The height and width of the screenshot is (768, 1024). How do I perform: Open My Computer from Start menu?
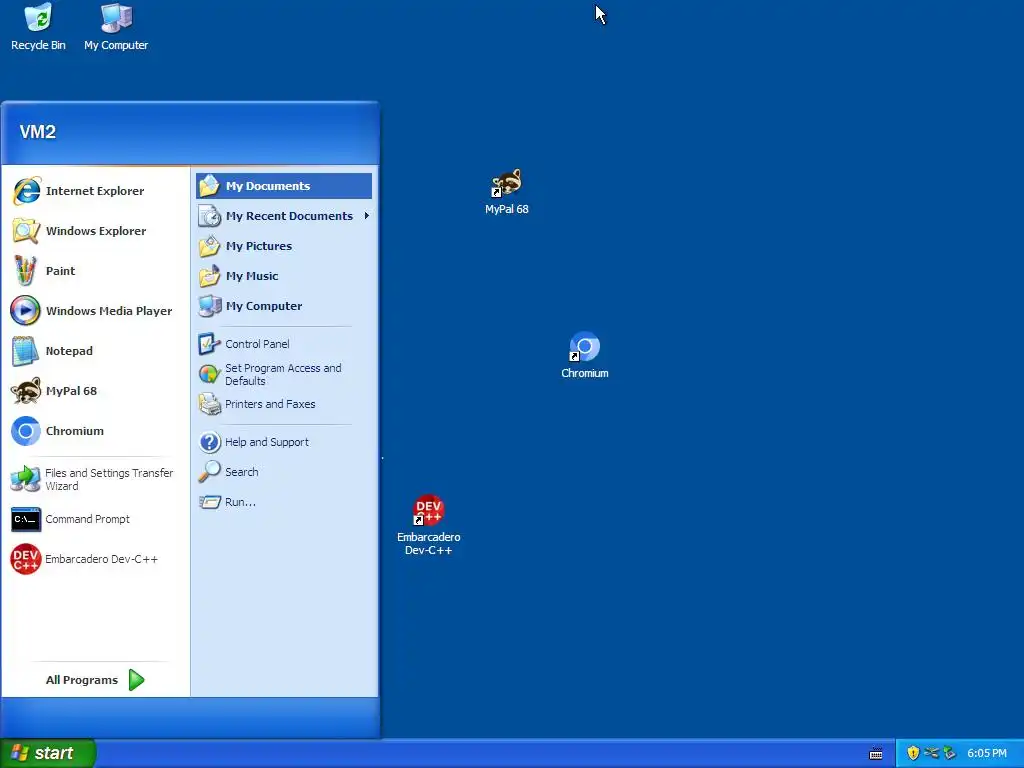(284, 306)
